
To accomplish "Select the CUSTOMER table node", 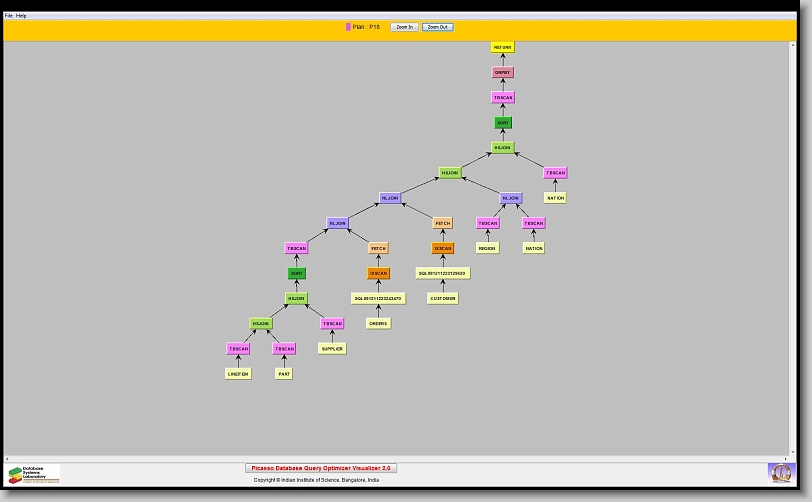I will (443, 298).
